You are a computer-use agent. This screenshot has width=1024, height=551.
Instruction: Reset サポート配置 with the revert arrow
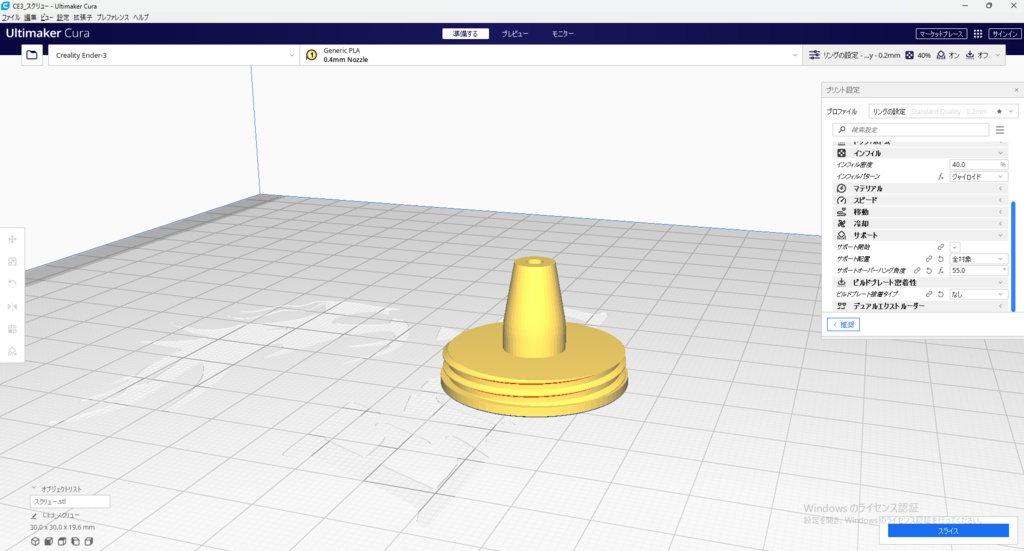(940, 259)
